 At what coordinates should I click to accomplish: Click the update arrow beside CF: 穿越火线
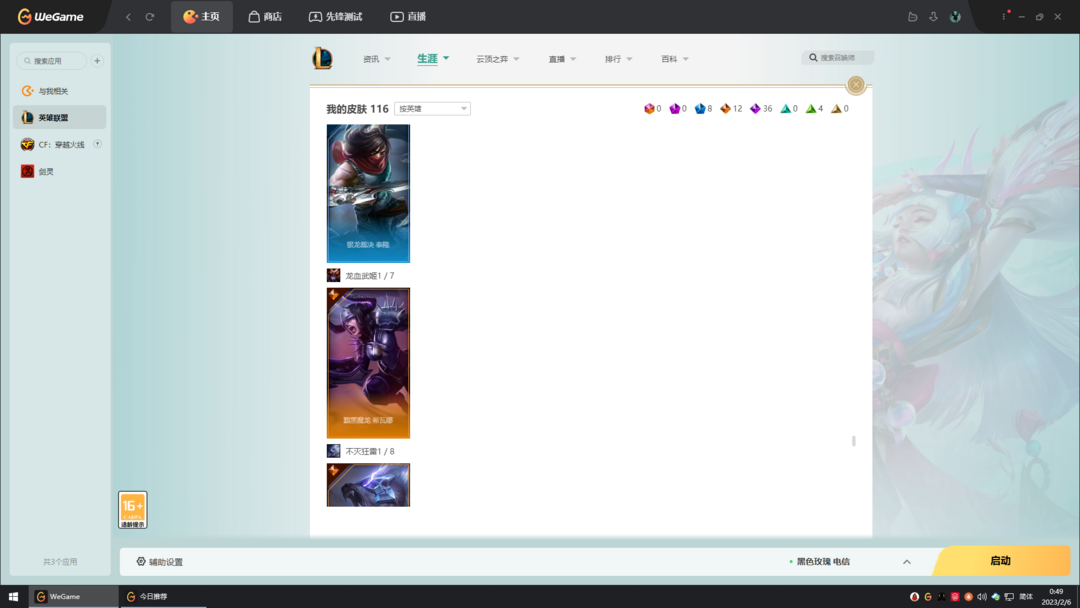point(98,144)
